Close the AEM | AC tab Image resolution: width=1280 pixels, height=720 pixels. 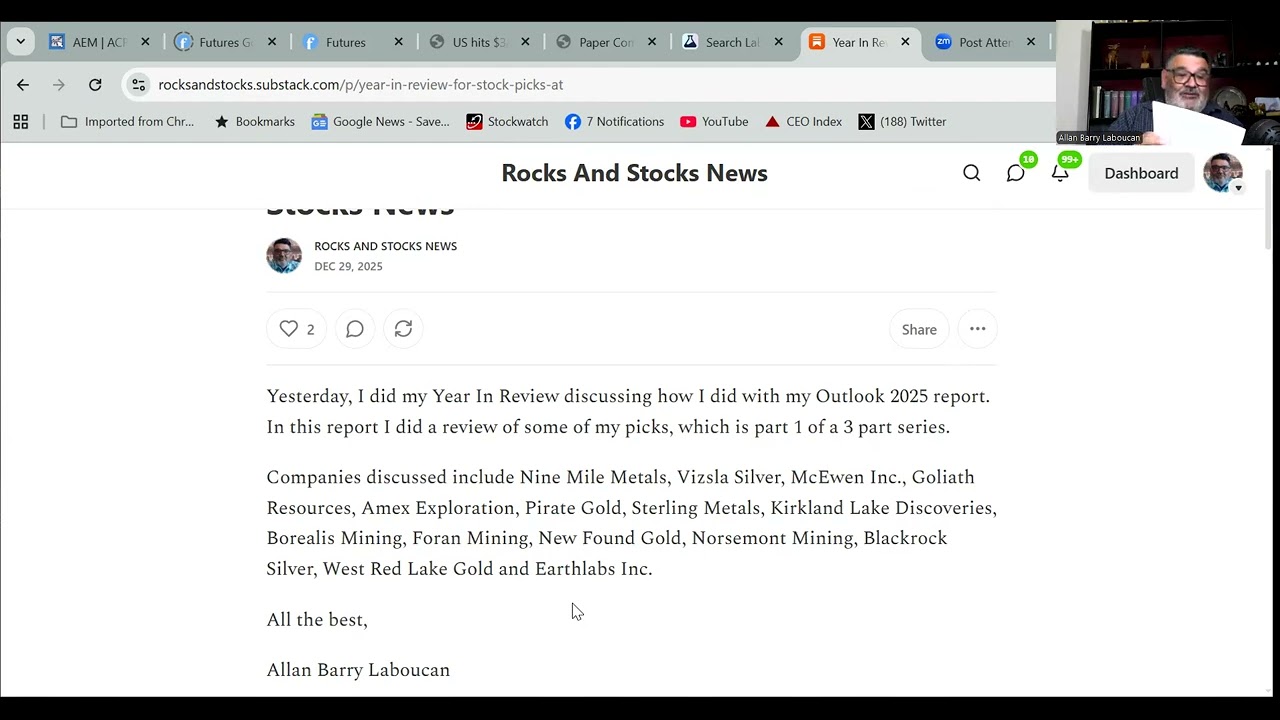point(145,42)
